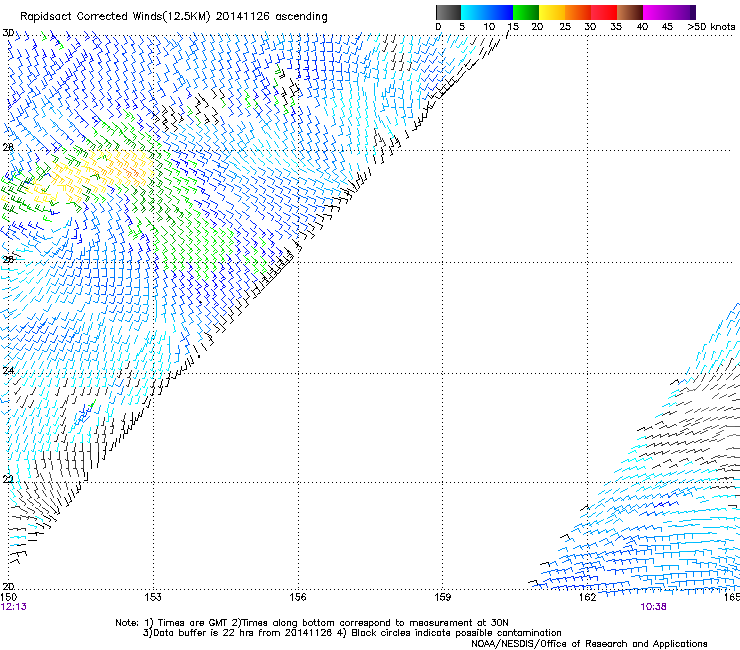Click the latitude label '26' on left axis

pos(8,259)
